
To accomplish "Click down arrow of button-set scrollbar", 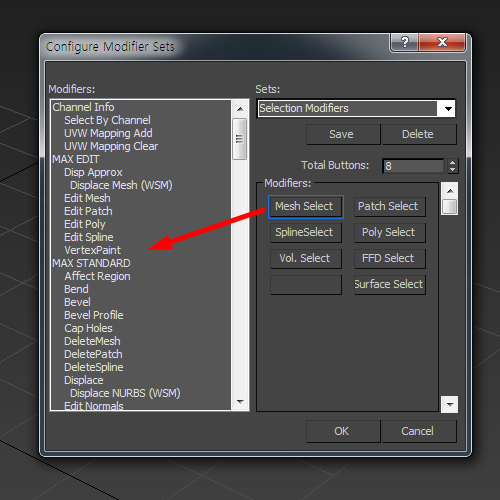I will tap(450, 405).
